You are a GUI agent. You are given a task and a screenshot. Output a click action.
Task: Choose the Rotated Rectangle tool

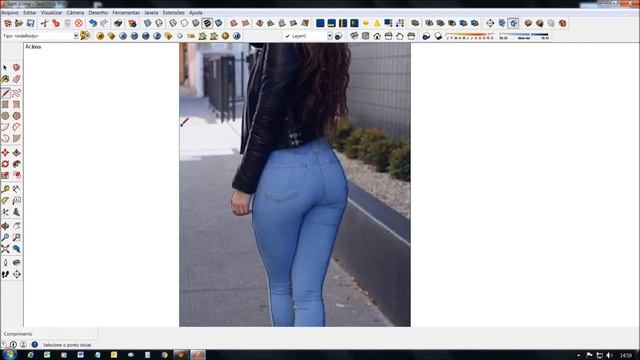point(16,104)
